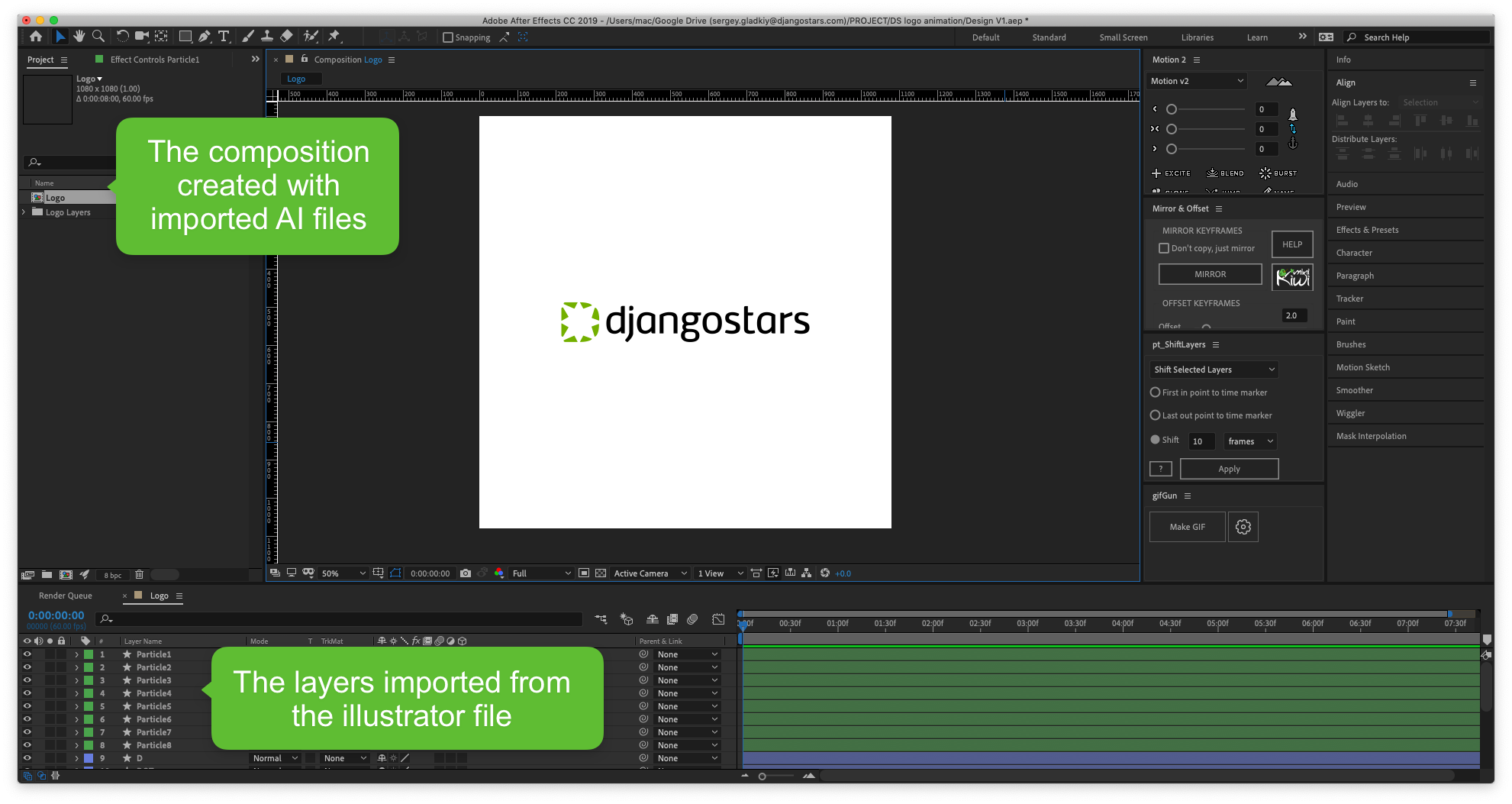Click the EXCITE button in Motion 2

point(1171,173)
